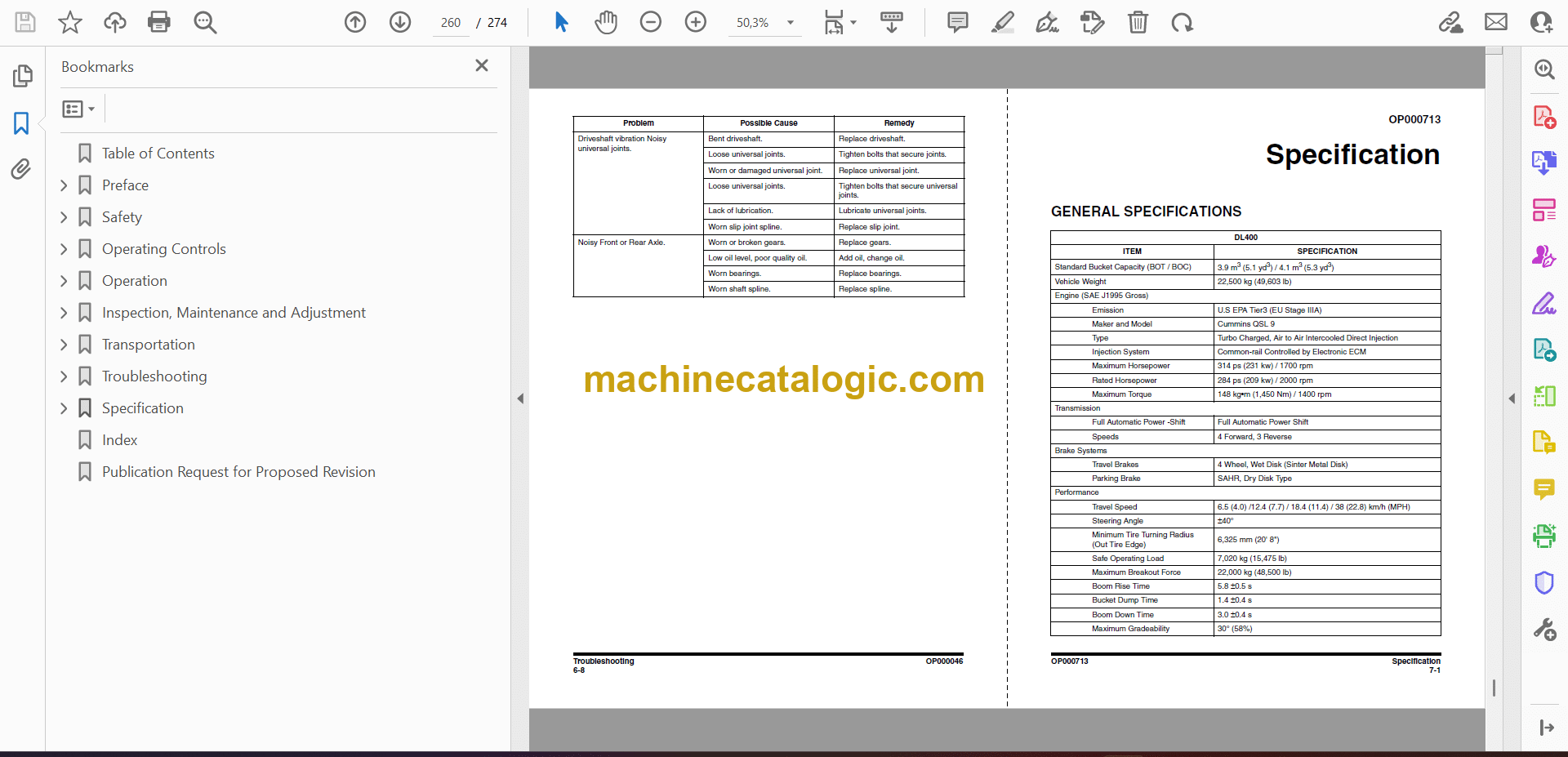Close the Bookmarks panel

(x=482, y=66)
